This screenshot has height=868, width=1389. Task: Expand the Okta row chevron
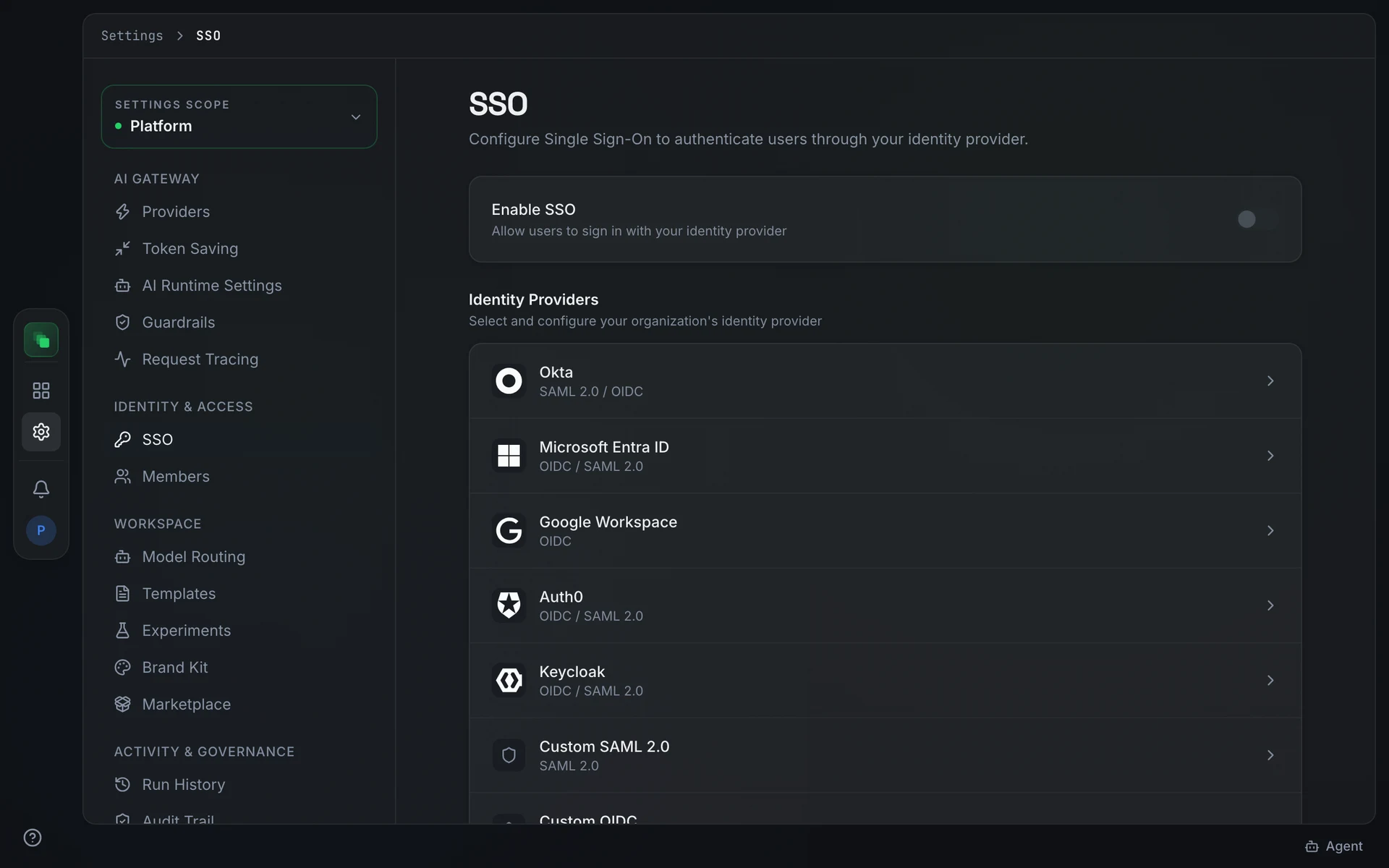pyautogui.click(x=1270, y=380)
